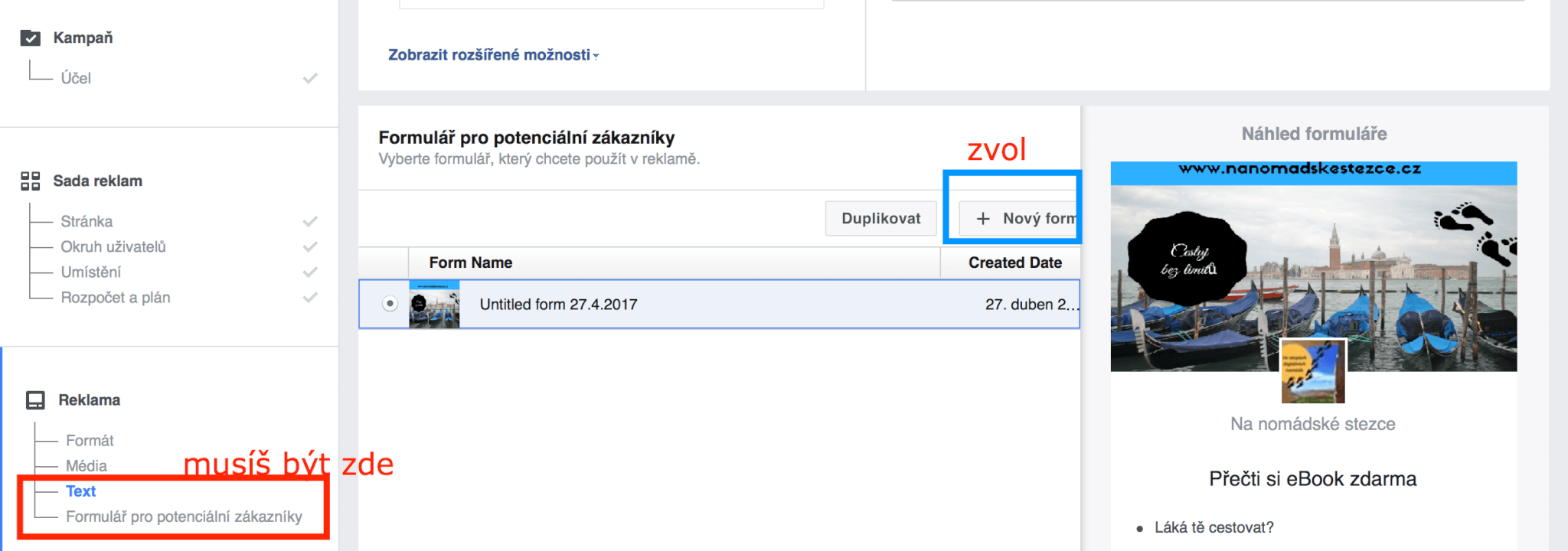Viewport: 1568px width, 551px height.
Task: Select Umístění in the sidebar
Action: click(91, 272)
